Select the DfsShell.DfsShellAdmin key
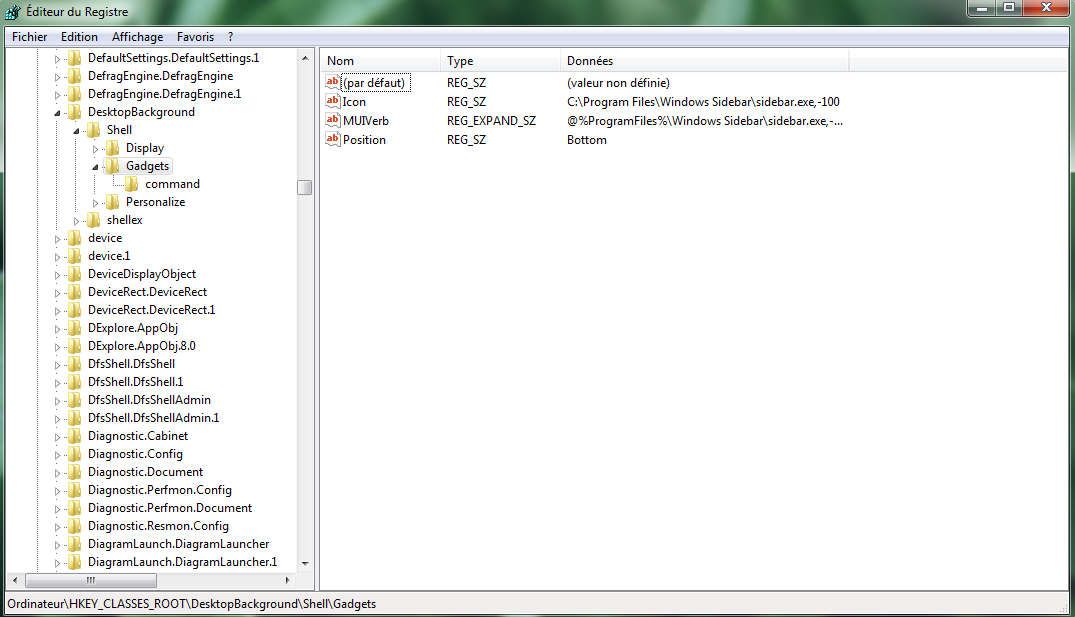 pos(149,400)
